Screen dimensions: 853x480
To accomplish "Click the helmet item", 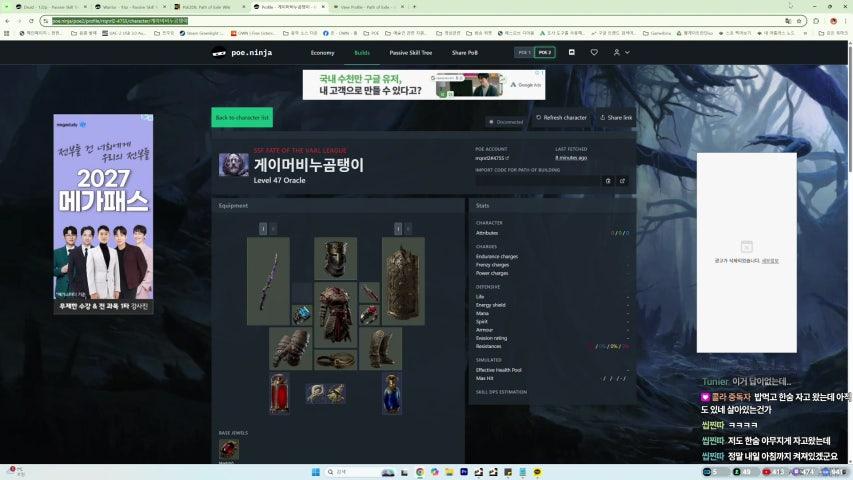I will (x=336, y=259).
